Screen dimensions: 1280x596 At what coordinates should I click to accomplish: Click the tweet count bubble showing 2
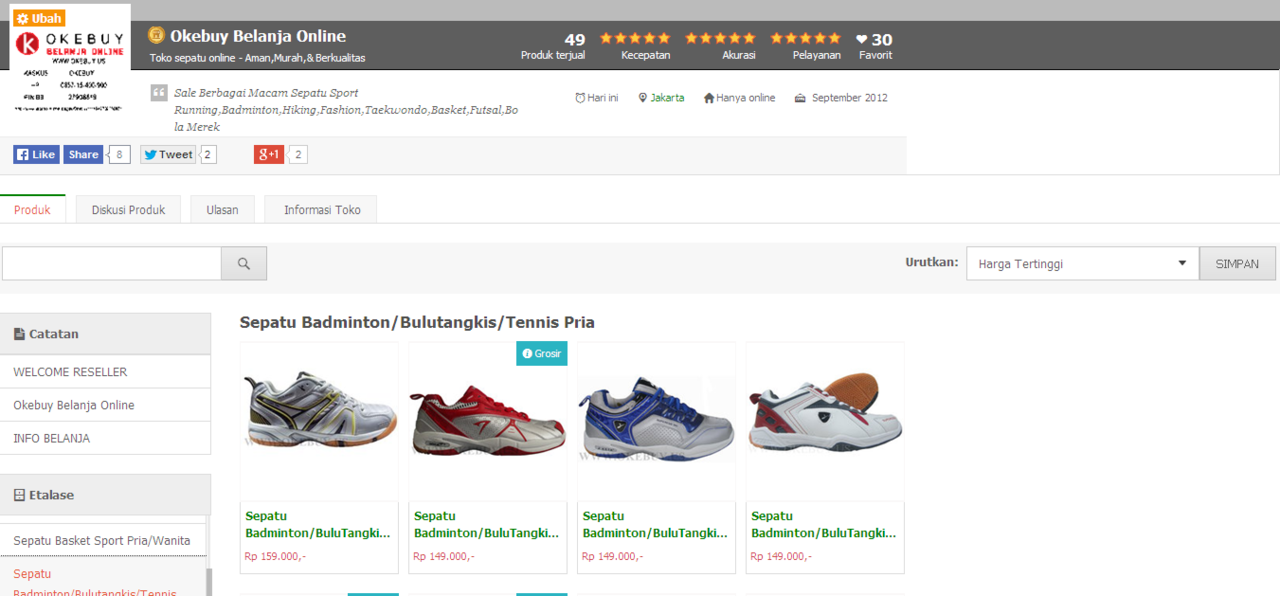click(208, 154)
